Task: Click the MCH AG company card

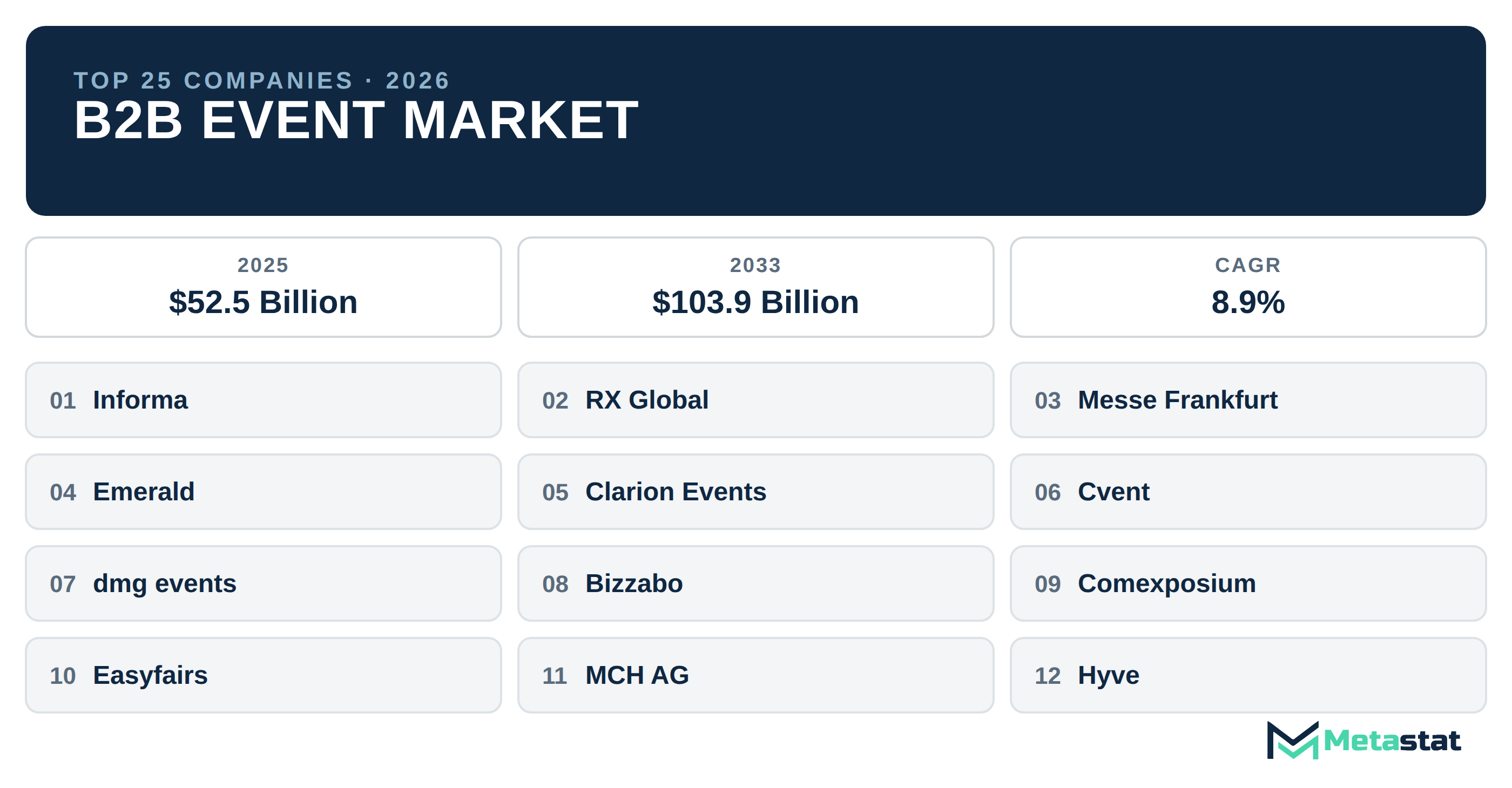Action: (x=755, y=675)
